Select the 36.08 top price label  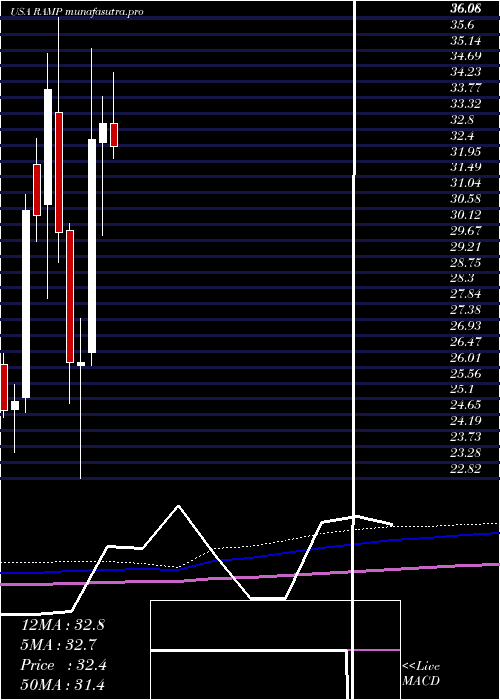(x=466, y=9)
